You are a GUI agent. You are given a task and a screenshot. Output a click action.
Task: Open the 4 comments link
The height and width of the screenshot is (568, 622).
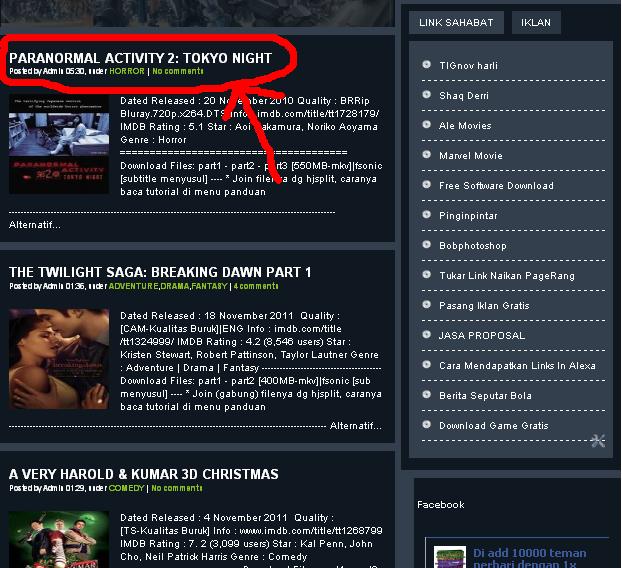tap(256, 286)
